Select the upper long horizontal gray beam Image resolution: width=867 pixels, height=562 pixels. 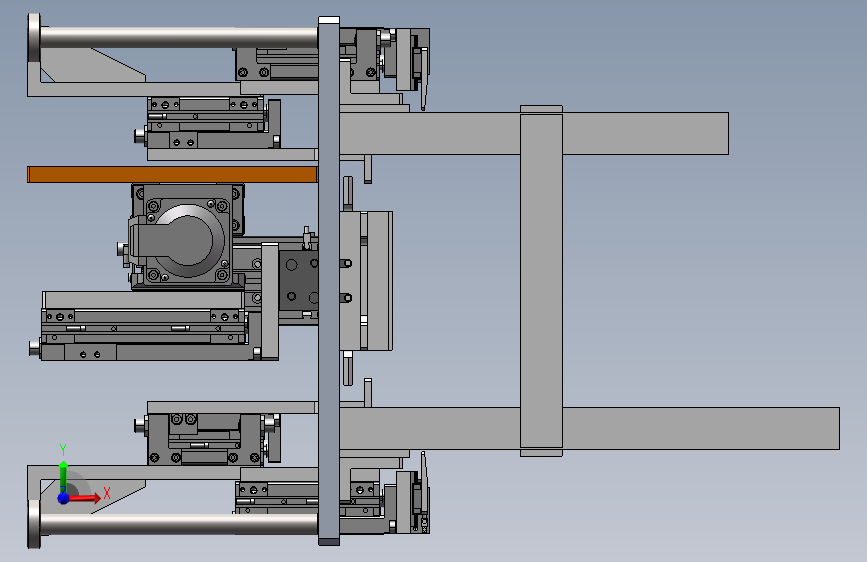tap(534, 133)
